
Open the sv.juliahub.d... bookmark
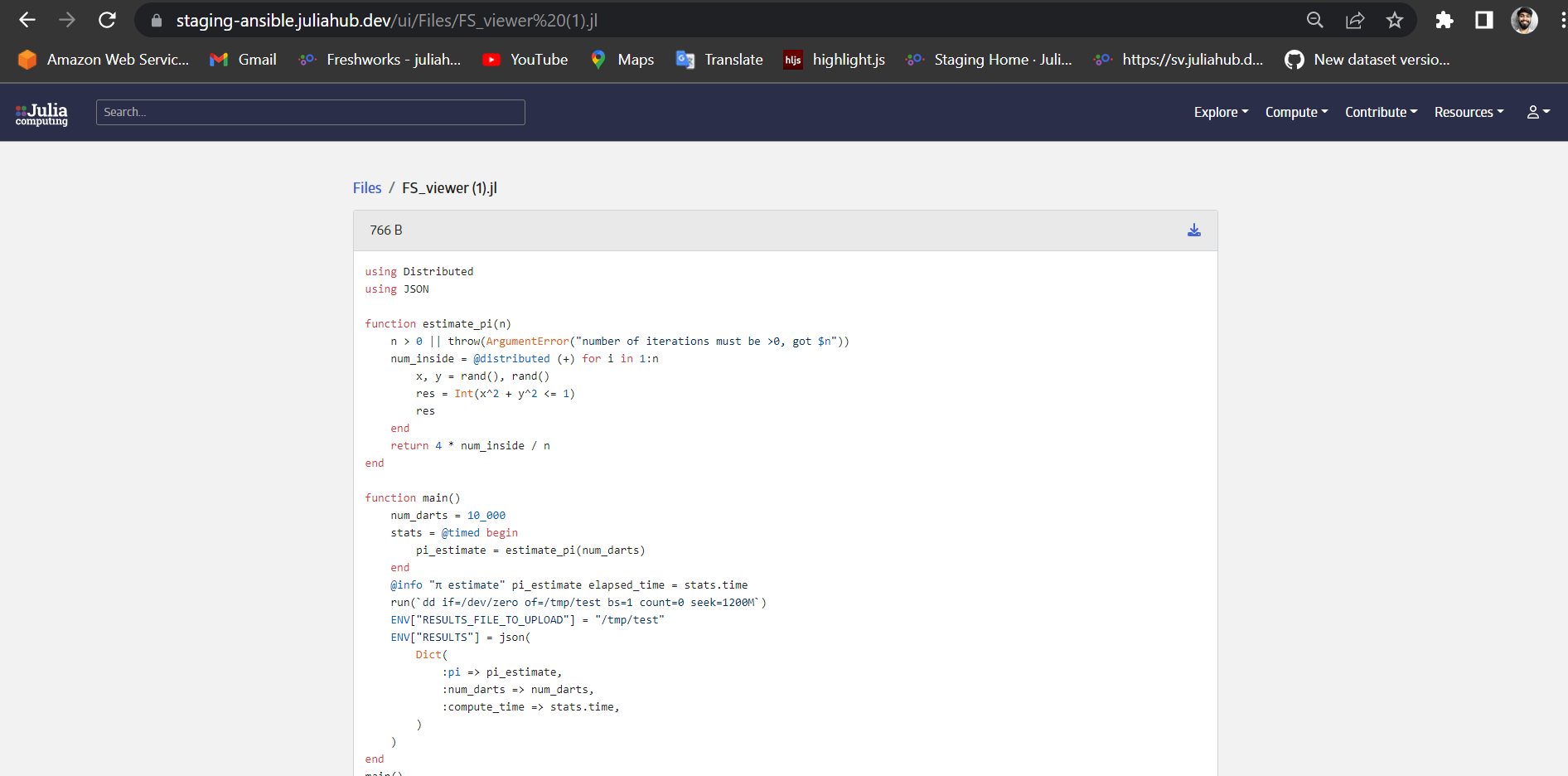click(x=1178, y=60)
